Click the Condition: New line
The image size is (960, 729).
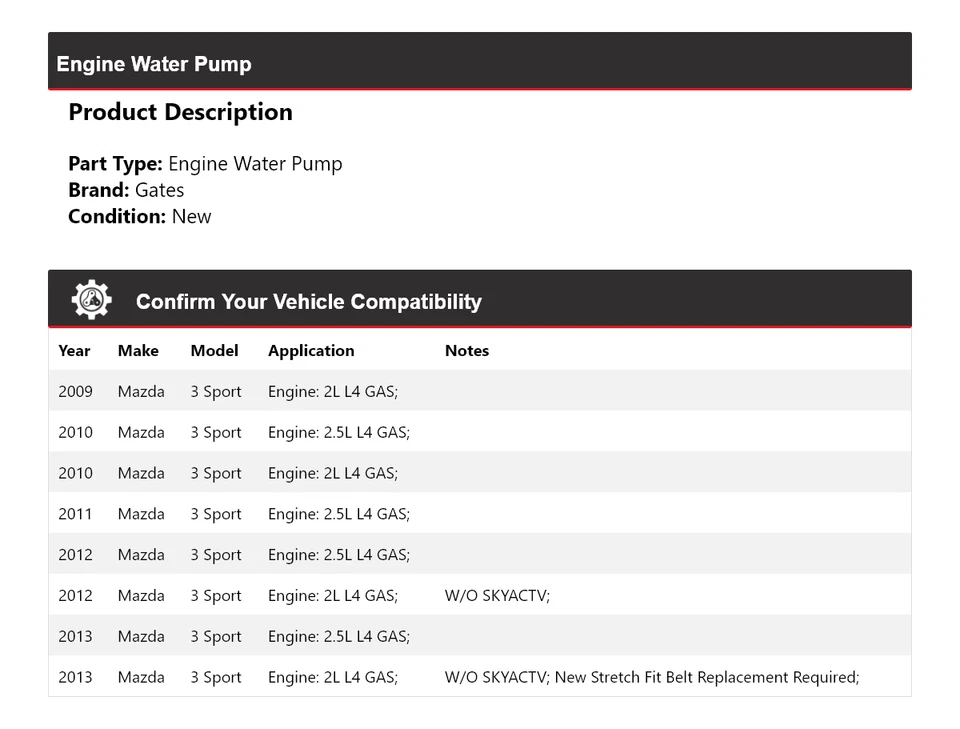[x=140, y=216]
